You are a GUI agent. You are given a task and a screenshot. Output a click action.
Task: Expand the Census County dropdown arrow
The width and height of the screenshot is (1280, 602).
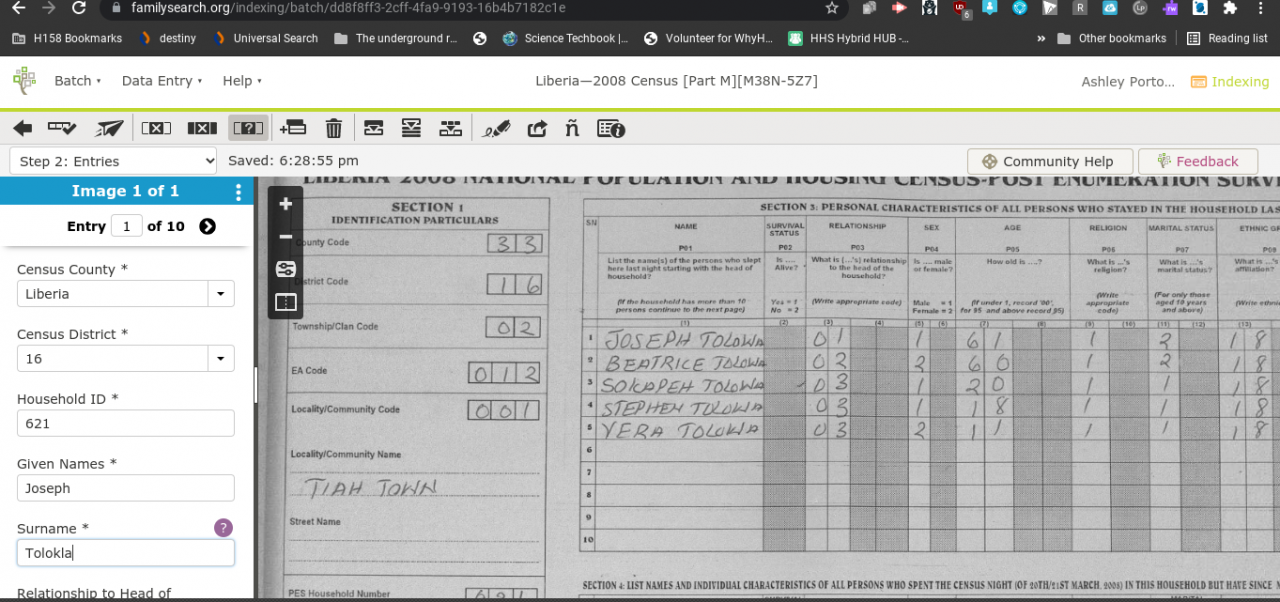tap(221, 294)
